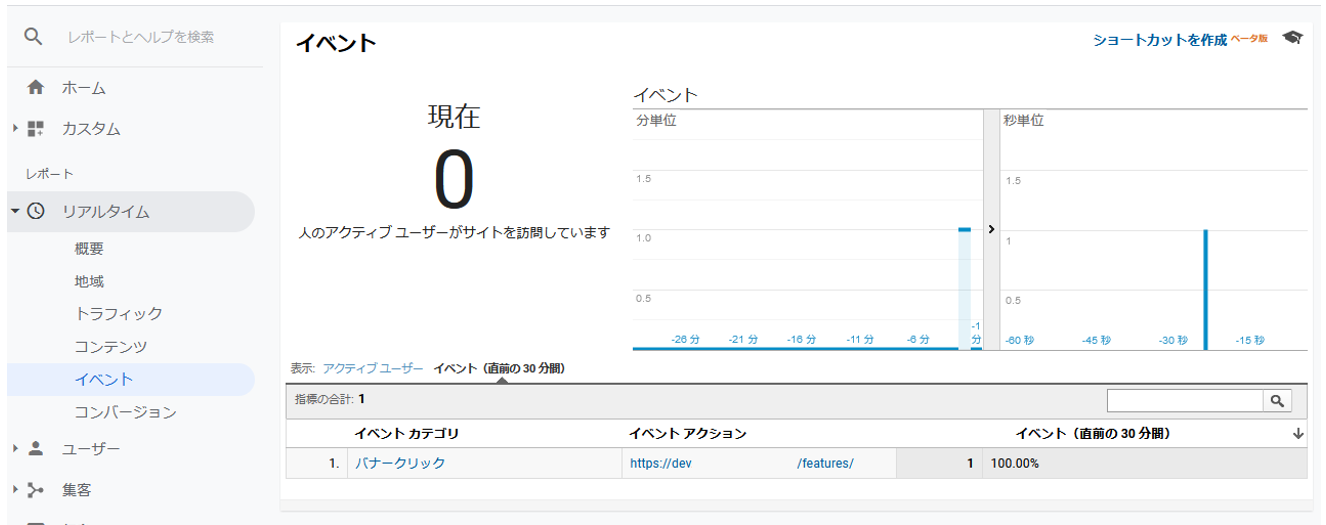Sort by イベント アクション column header
1326x525 pixels.
point(687,434)
